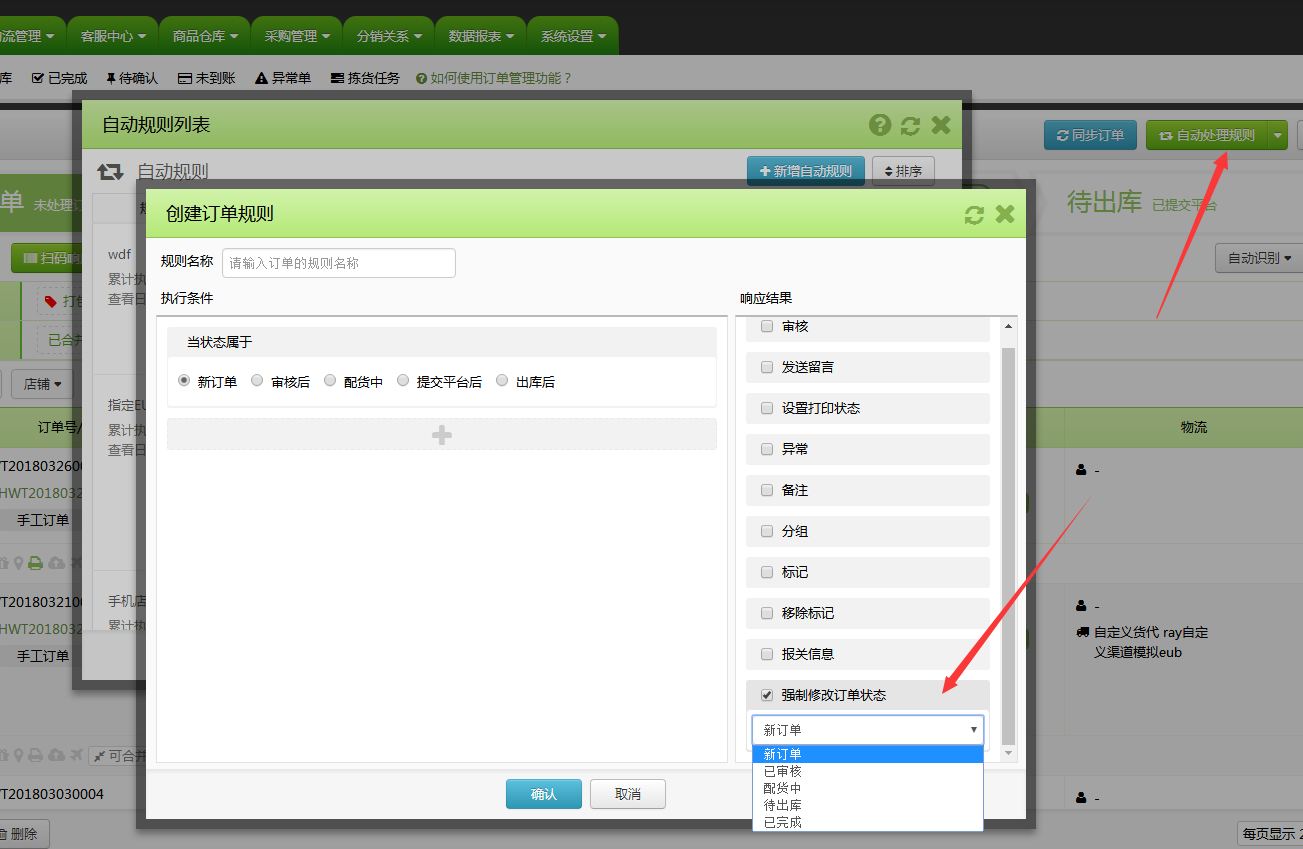Click the 确认 button
The height and width of the screenshot is (849, 1303).
coord(544,794)
